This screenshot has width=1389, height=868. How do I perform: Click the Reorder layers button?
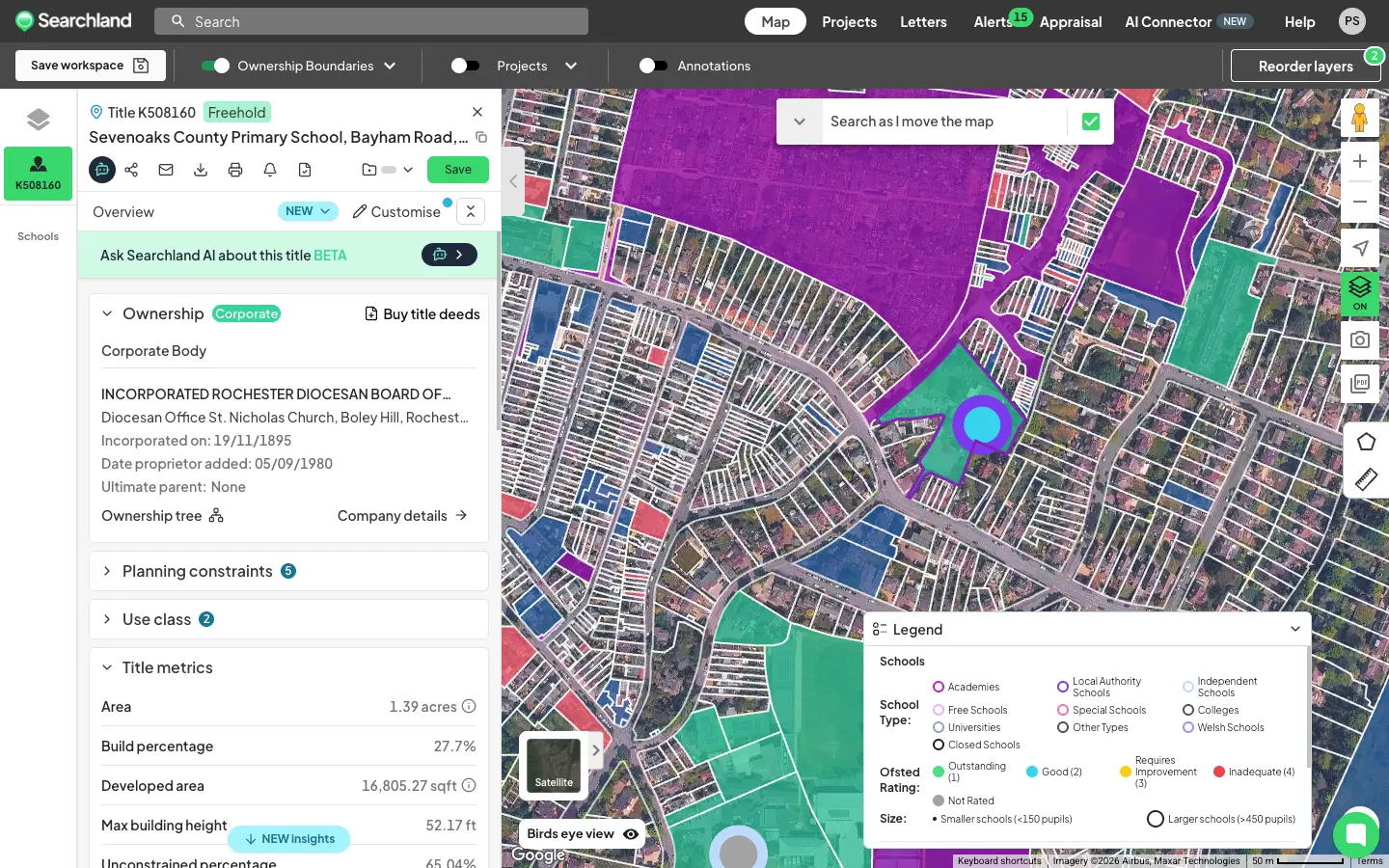pos(1306,66)
